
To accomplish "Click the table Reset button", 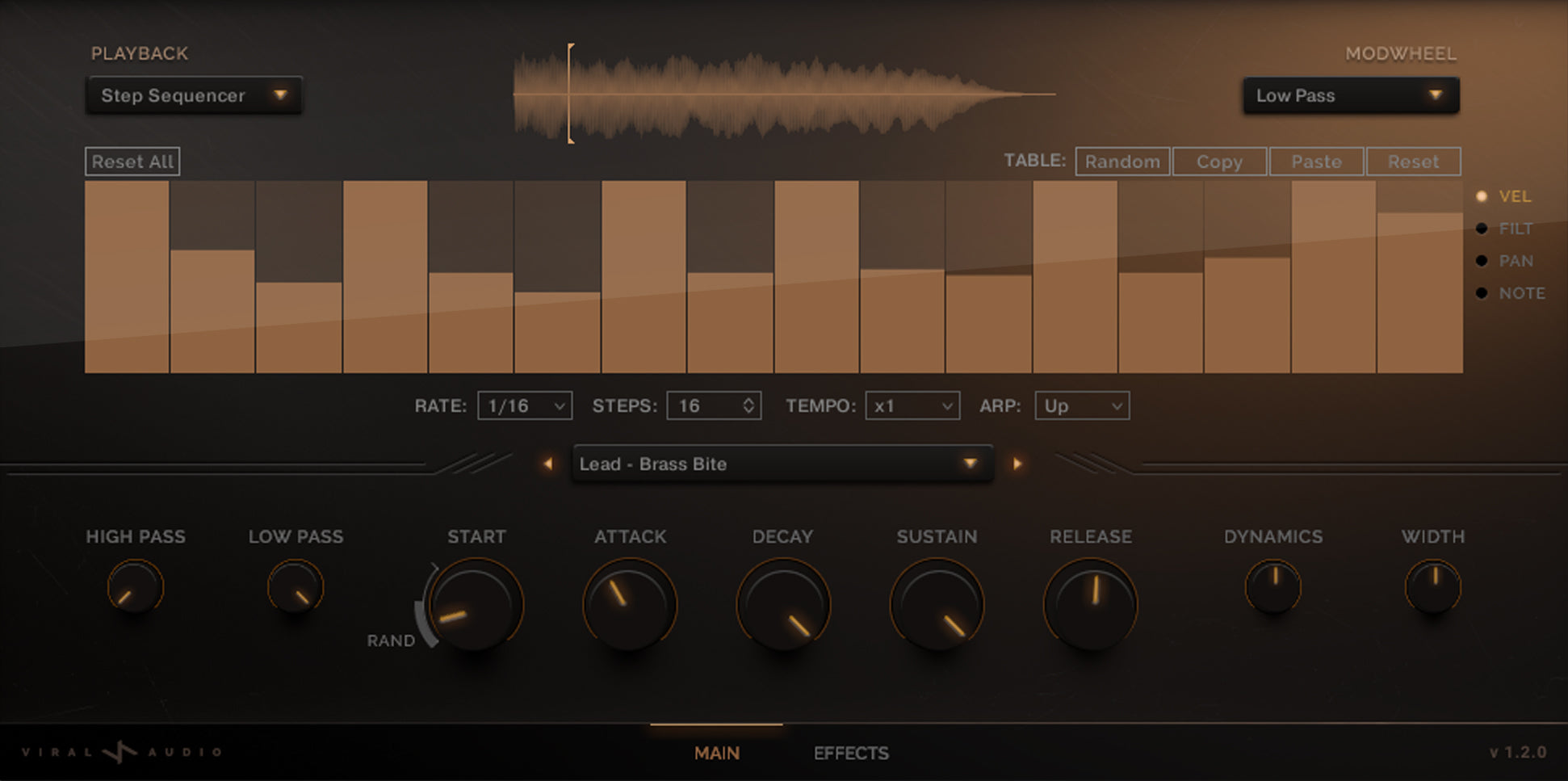I will [x=1413, y=162].
